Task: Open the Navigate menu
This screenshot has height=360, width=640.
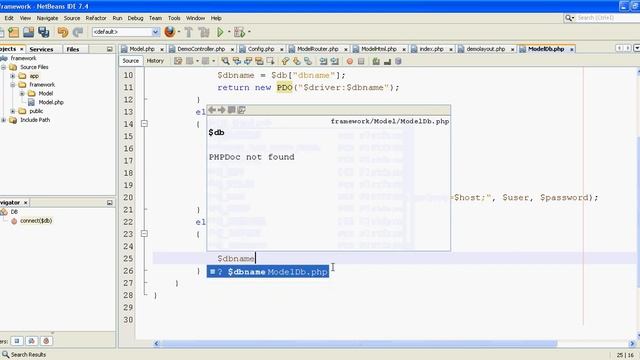Action: (x=47, y=18)
